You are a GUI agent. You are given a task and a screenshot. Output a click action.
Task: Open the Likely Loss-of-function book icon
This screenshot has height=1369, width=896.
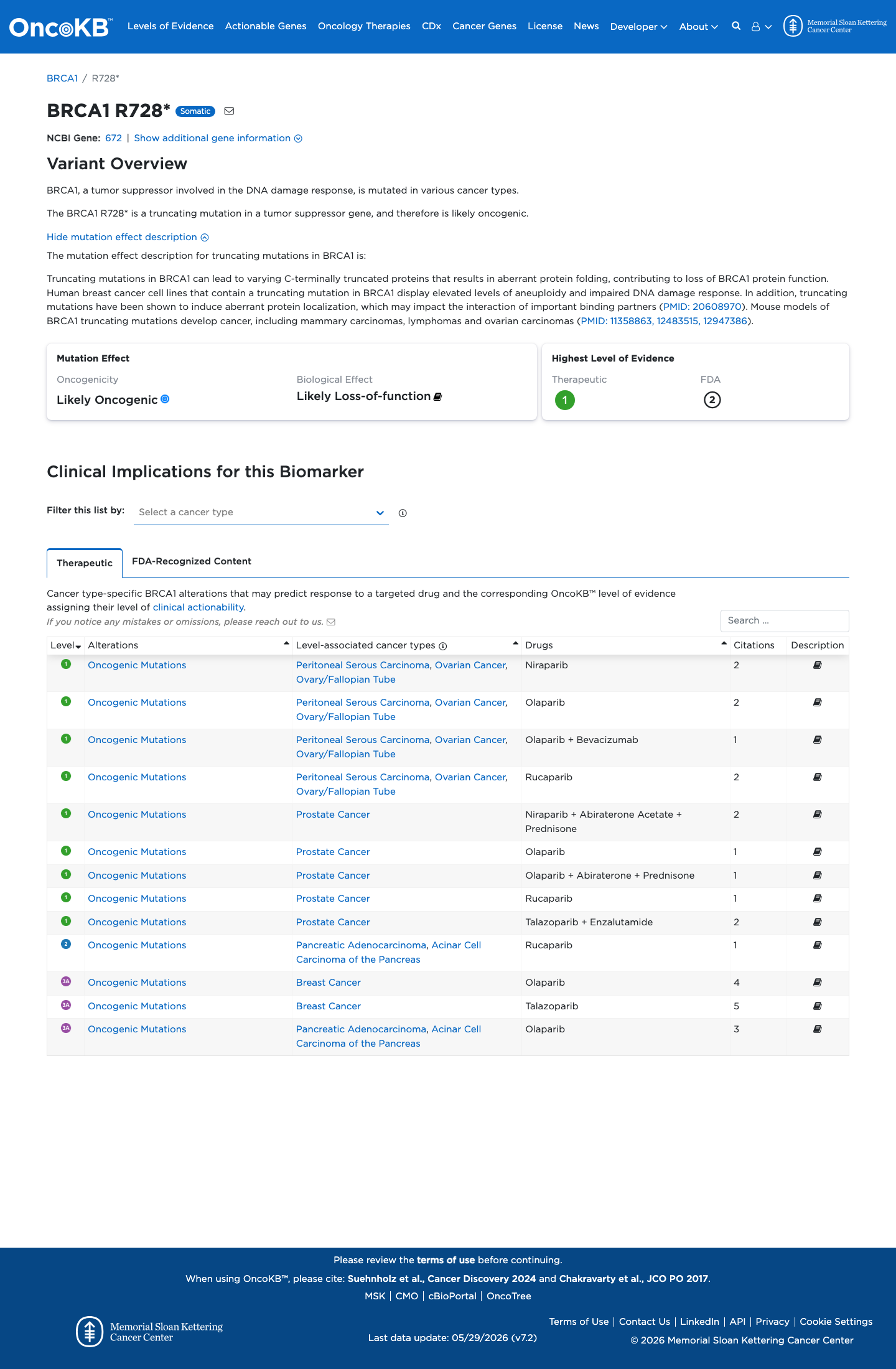point(437,396)
